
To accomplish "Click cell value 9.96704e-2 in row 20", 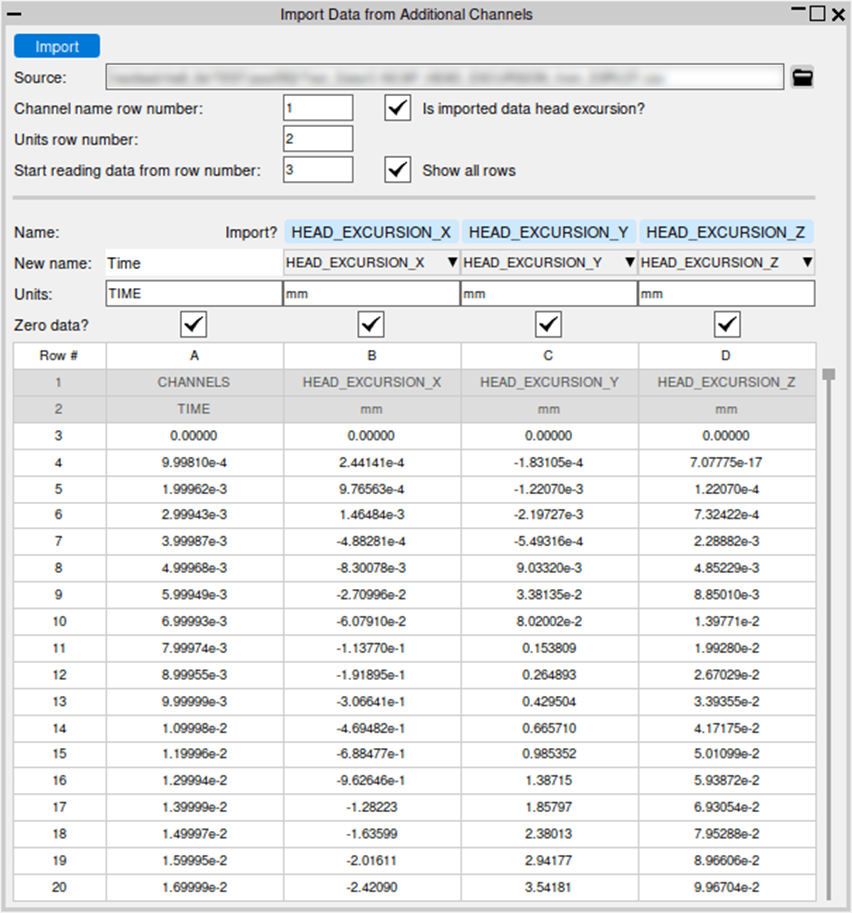I will coord(726,887).
